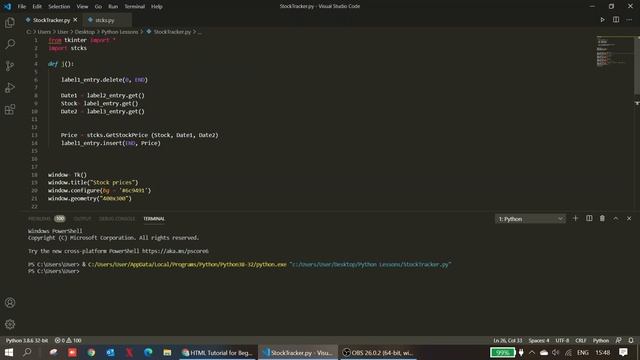Click feedback icon in status bar

click(619, 340)
